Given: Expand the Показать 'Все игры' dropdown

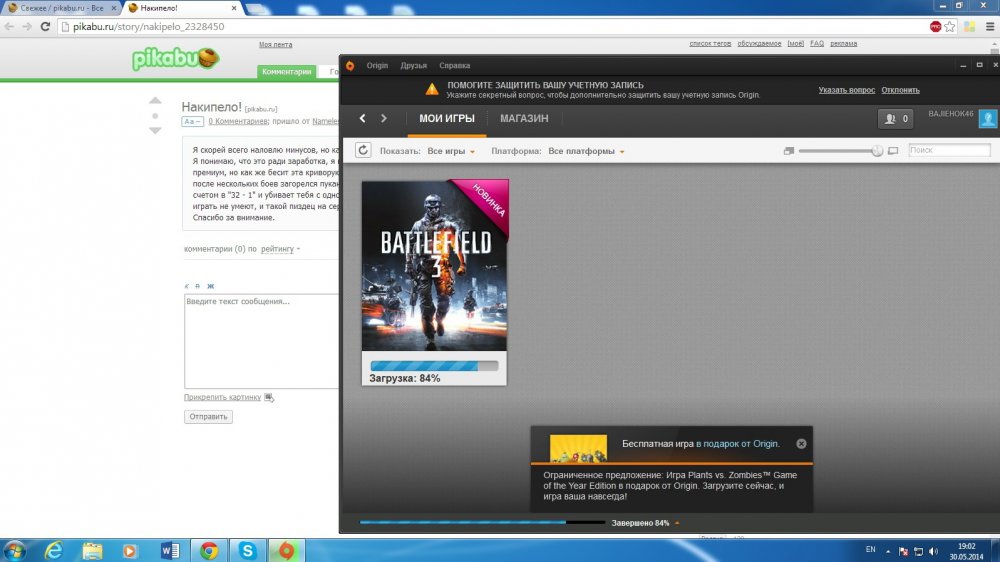Looking at the screenshot, I should tap(451, 151).
